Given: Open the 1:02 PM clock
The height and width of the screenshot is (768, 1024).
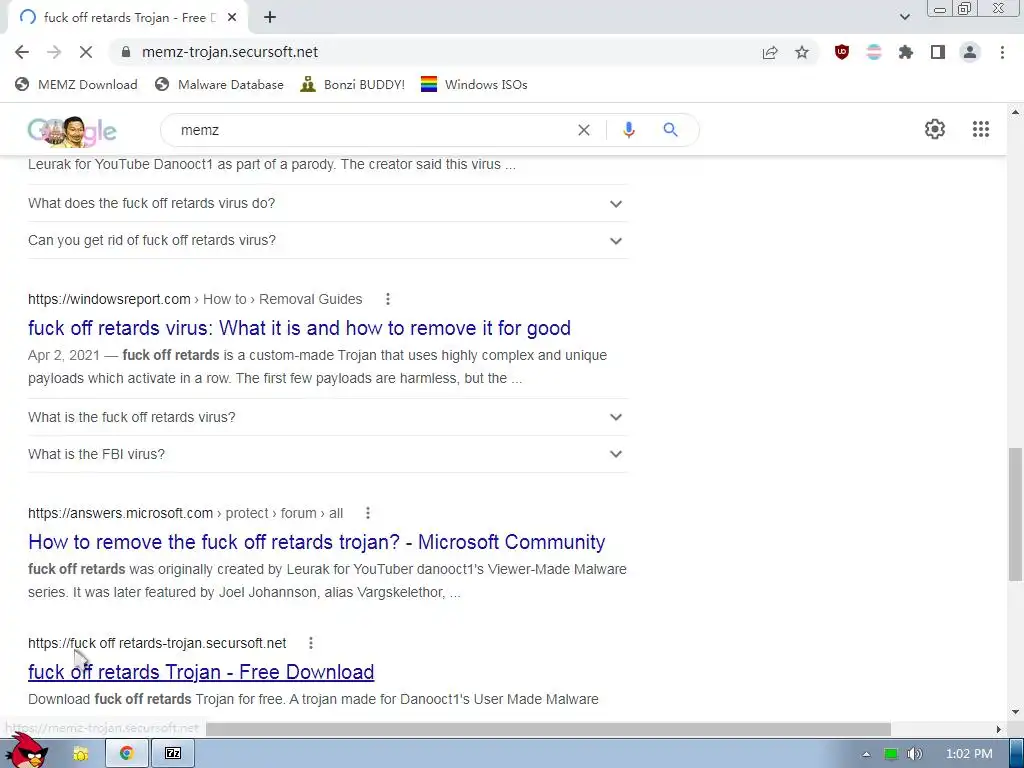Looking at the screenshot, I should [x=969, y=754].
